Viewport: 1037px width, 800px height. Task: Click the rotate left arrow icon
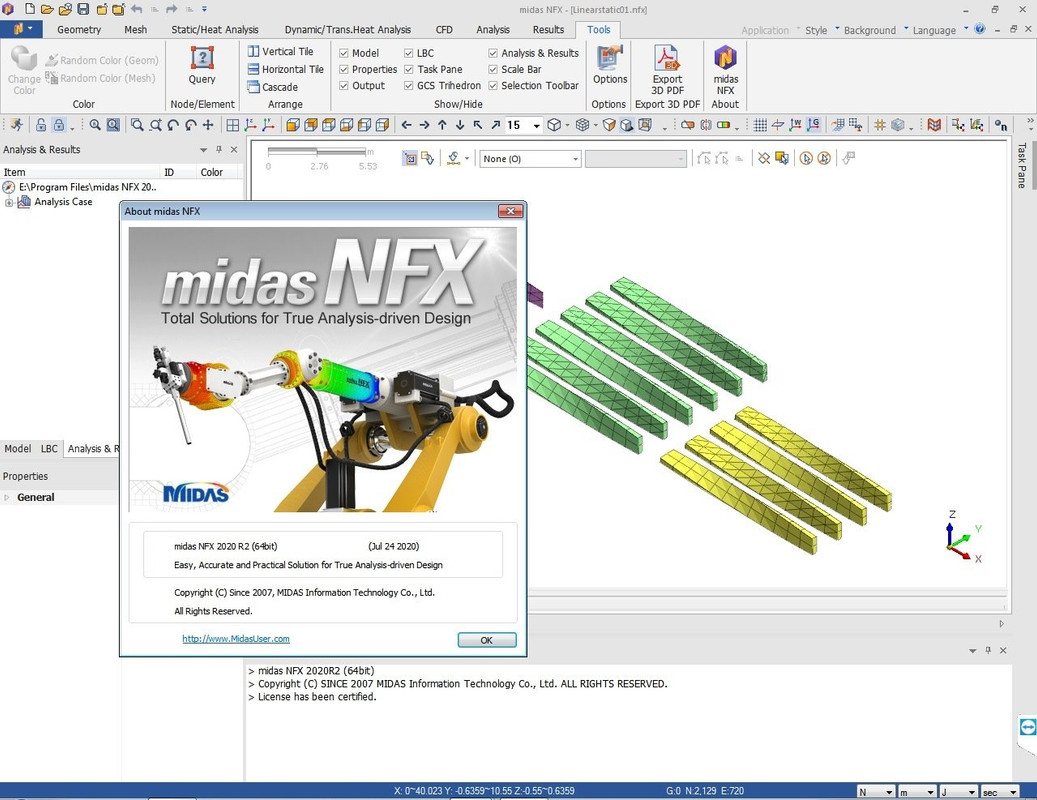tap(407, 125)
